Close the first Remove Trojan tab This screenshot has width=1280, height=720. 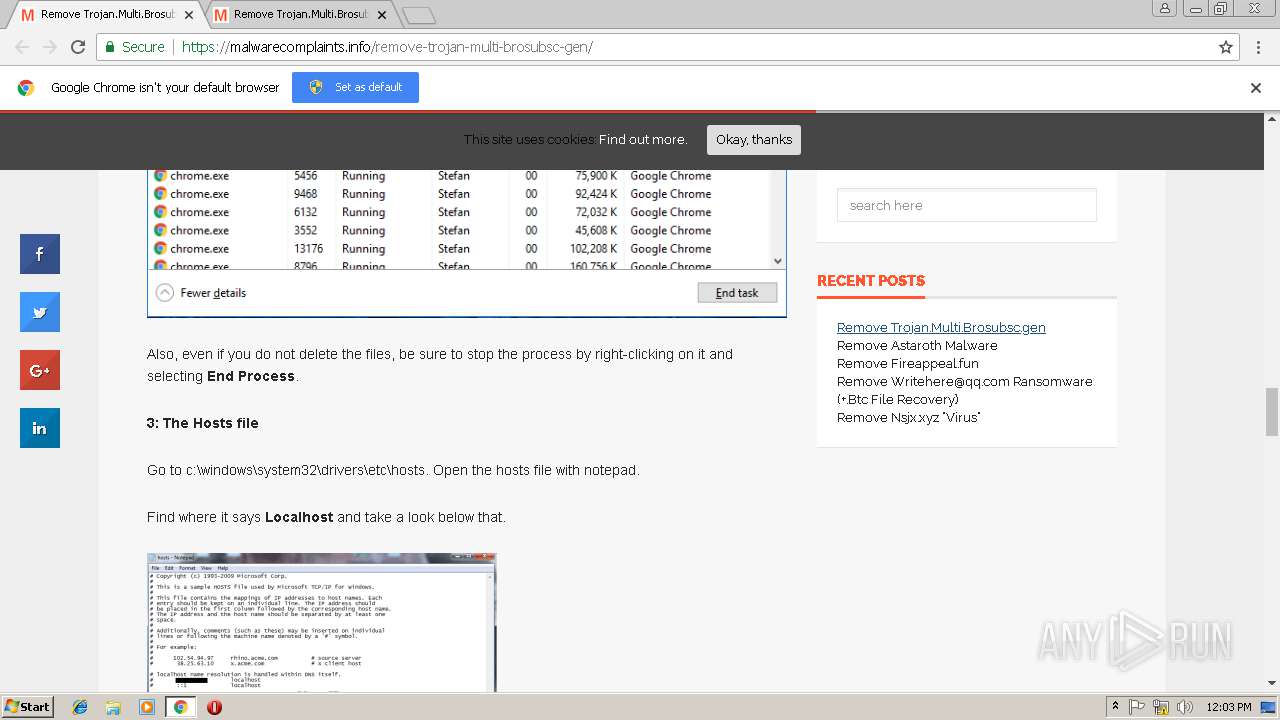pyautogui.click(x=189, y=15)
